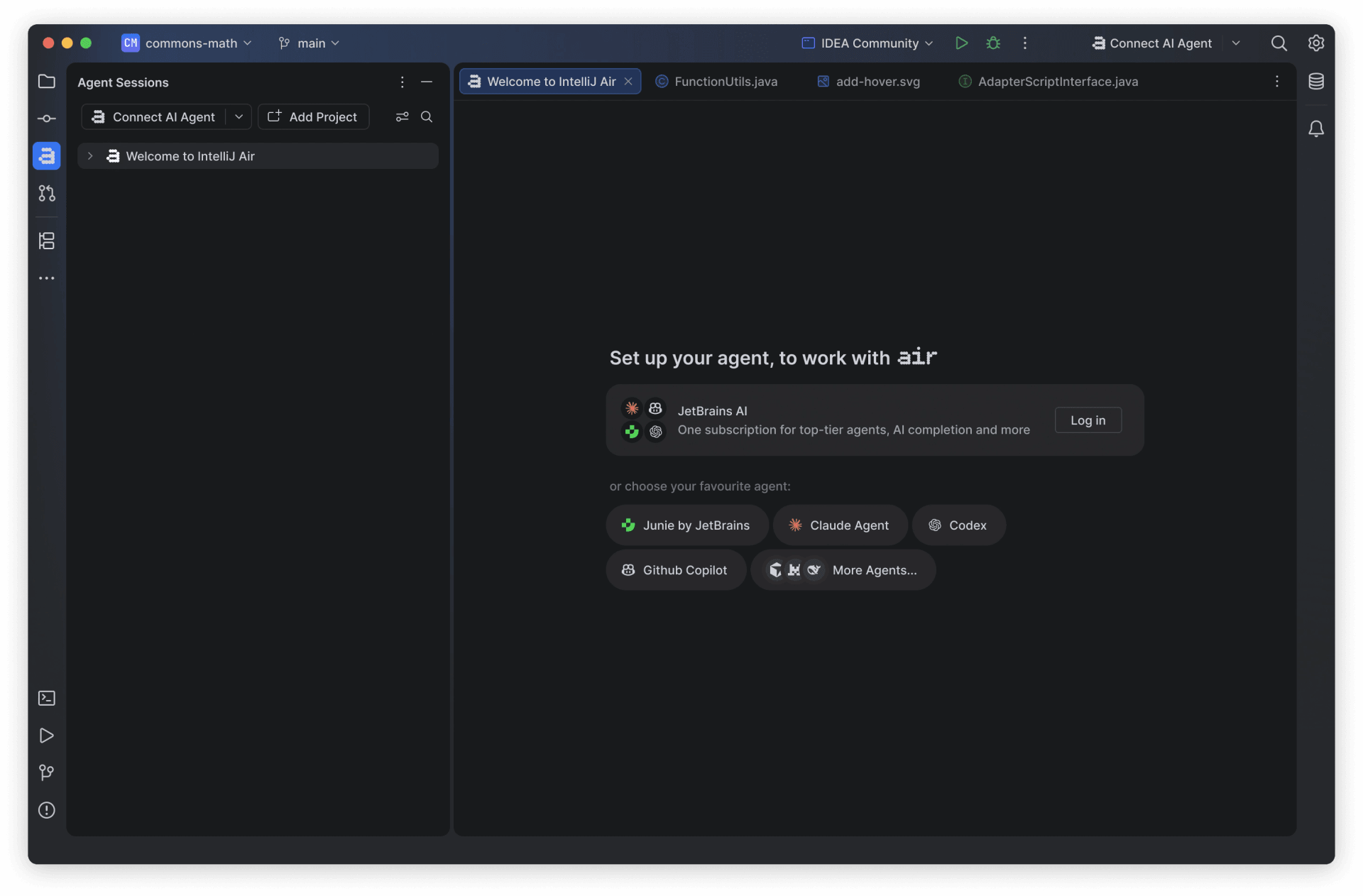Close the Welcome to IntelliJ Air tab
Screen dimensions: 1363x896
pyautogui.click(x=628, y=82)
